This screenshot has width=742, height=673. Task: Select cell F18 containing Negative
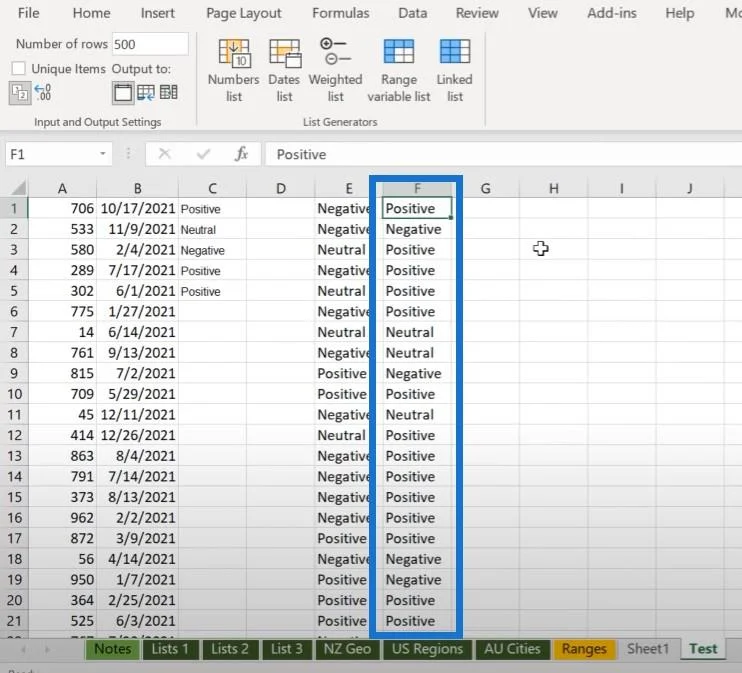416,559
